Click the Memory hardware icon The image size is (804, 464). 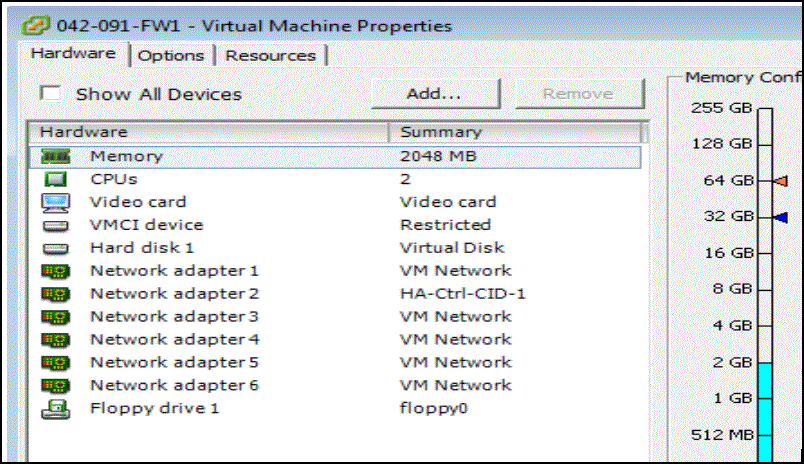(x=54, y=156)
